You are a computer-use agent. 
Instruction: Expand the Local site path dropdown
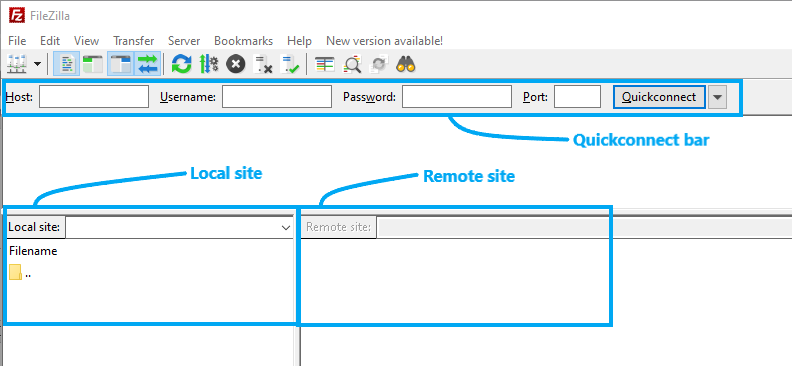(x=285, y=228)
